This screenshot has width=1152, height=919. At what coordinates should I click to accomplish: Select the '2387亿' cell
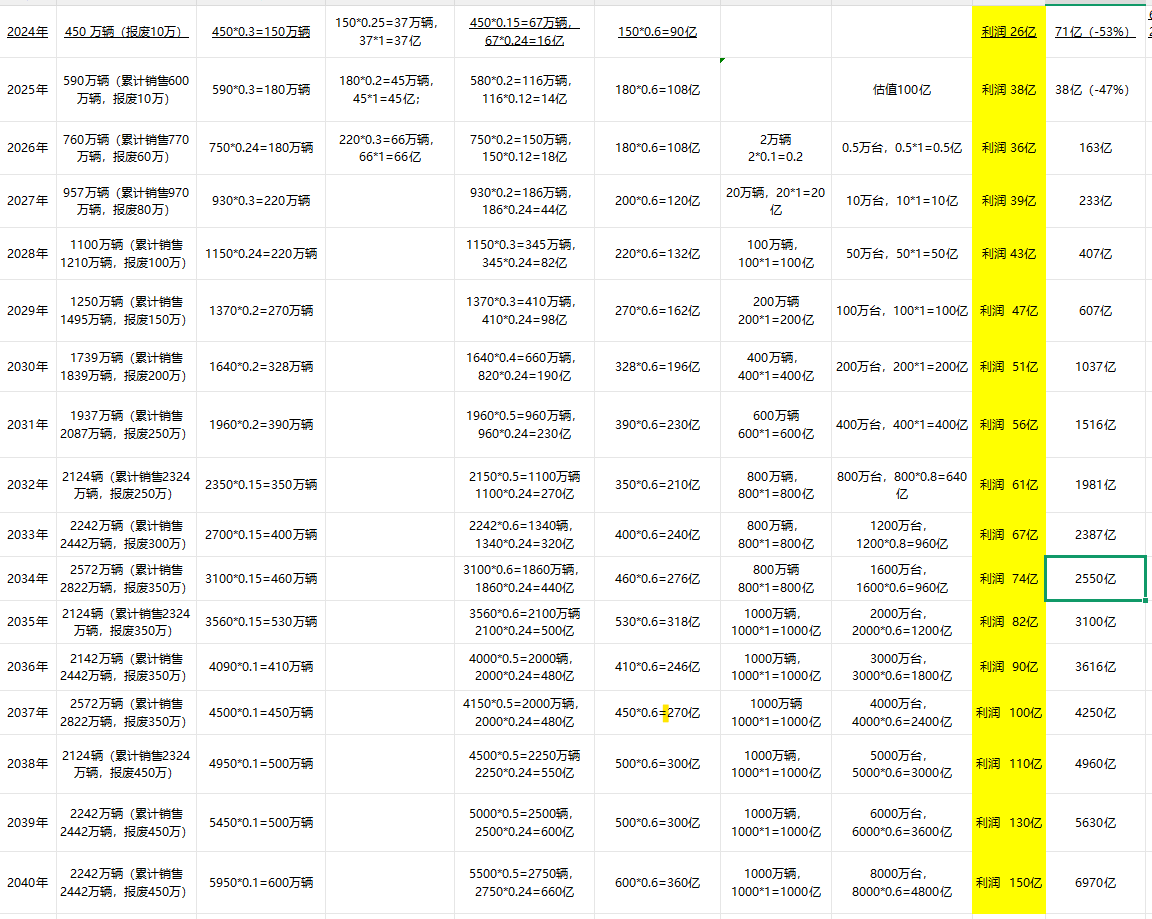(1095, 535)
